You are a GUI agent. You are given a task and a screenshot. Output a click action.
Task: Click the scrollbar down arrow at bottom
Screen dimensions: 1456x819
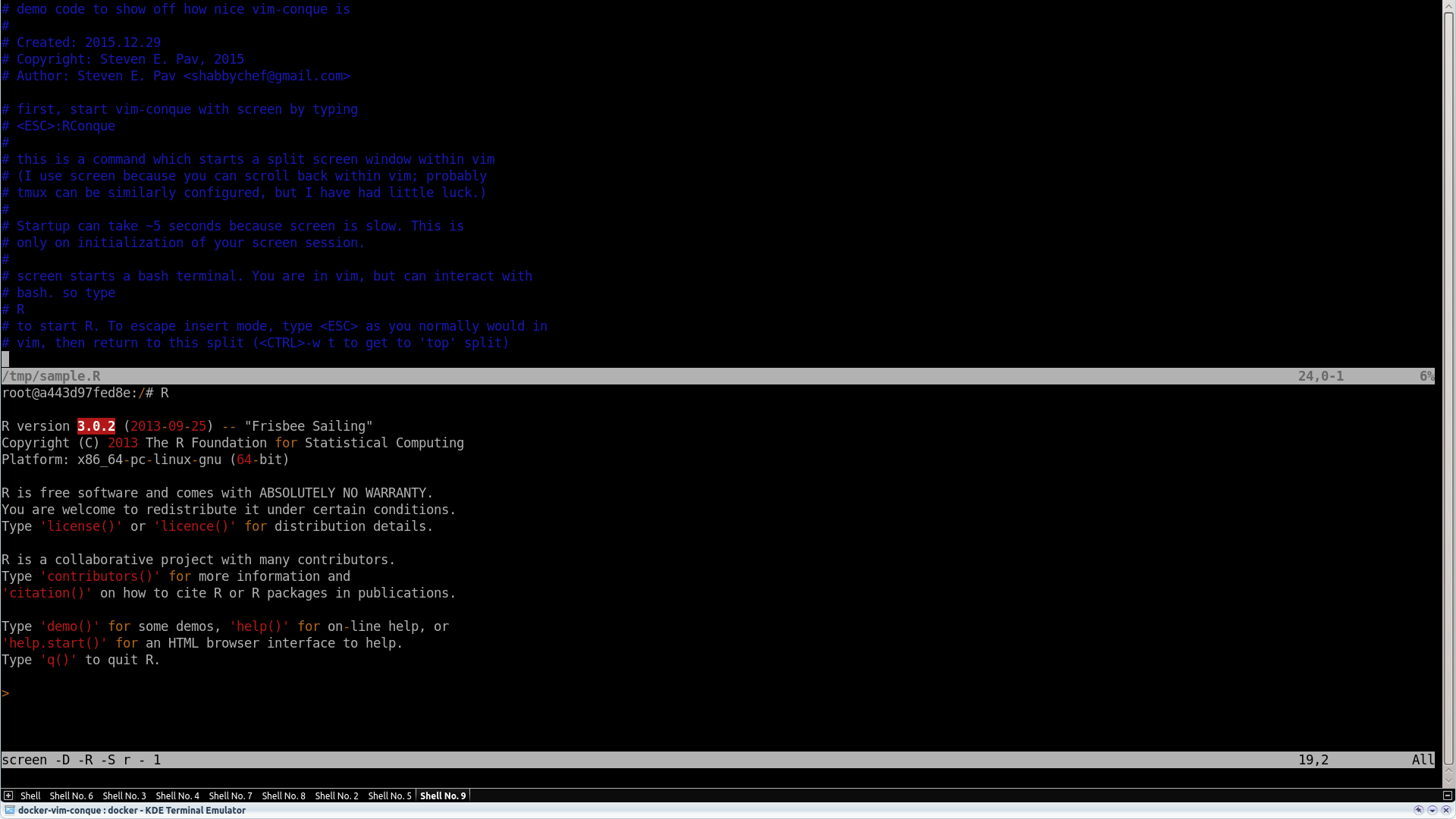point(1448,781)
